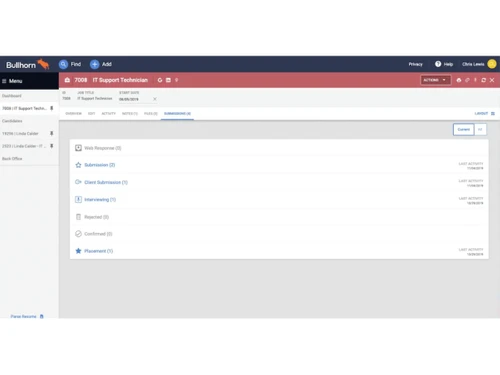Click the Submission star outline icon
500x375 pixels.
pyautogui.click(x=78, y=165)
